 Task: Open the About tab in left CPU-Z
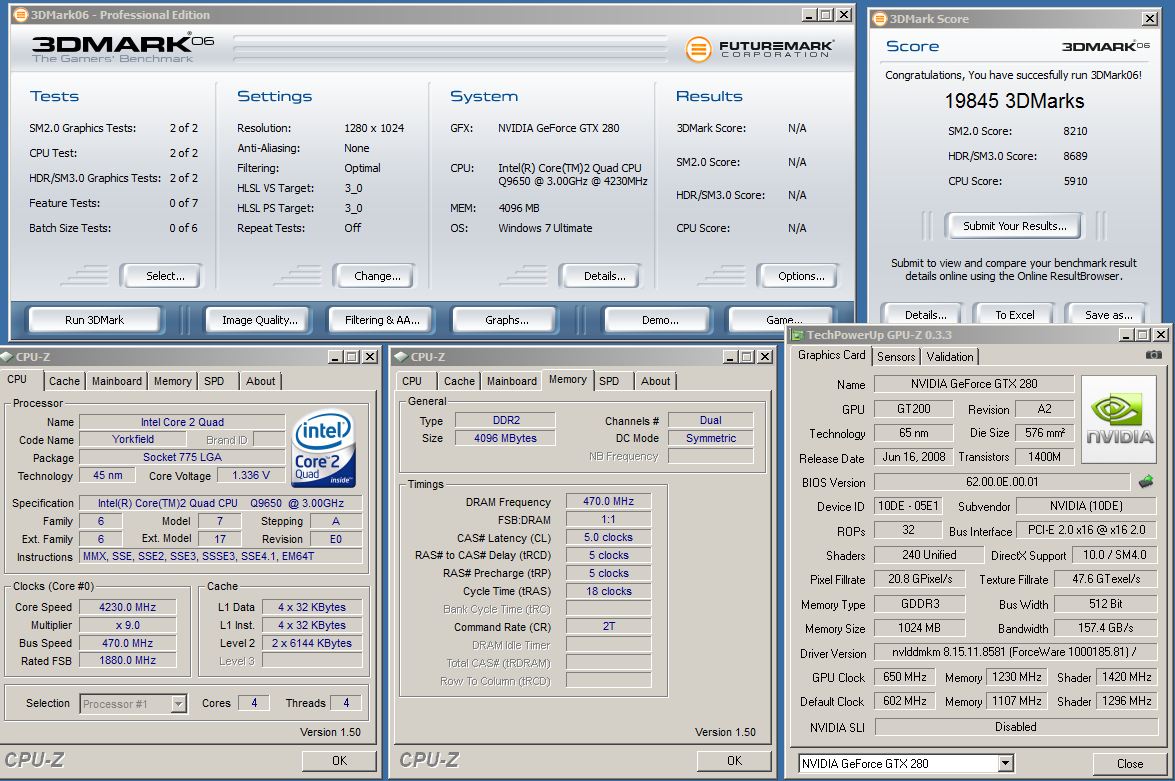point(261,381)
